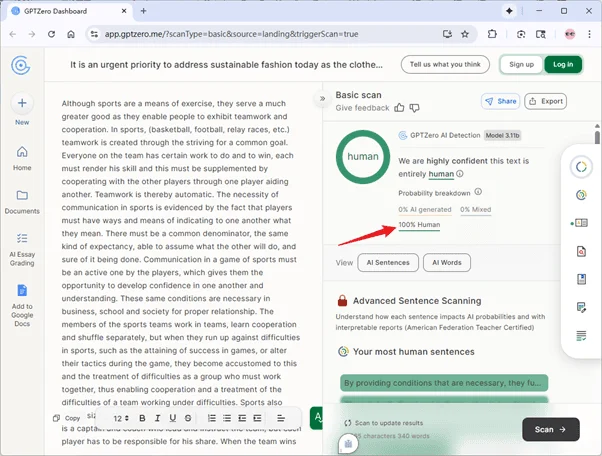Viewport: 602px width, 456px height.
Task: Select the first highlighted most human sentence
Action: [444, 383]
